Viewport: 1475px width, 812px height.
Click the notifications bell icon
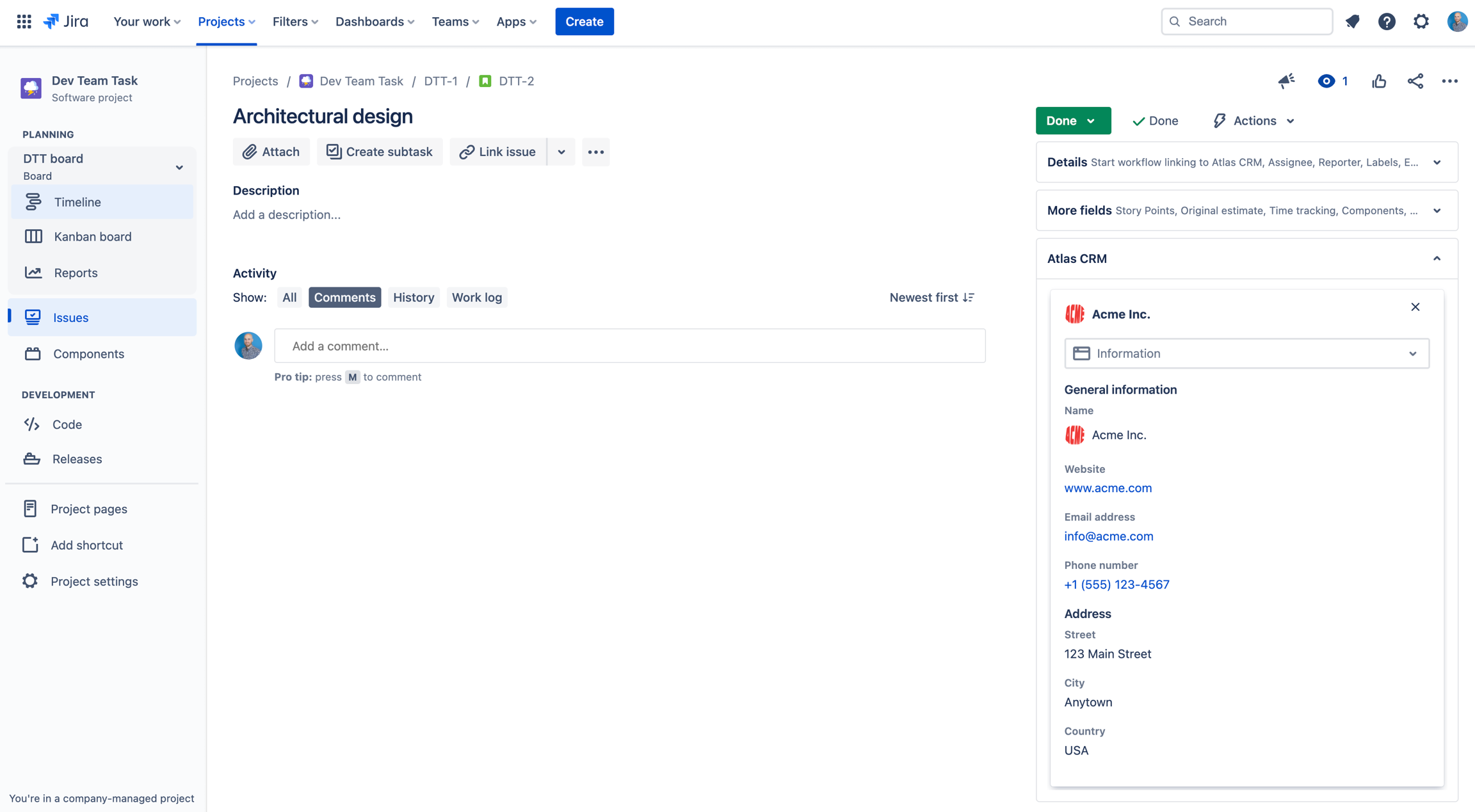1352,22
